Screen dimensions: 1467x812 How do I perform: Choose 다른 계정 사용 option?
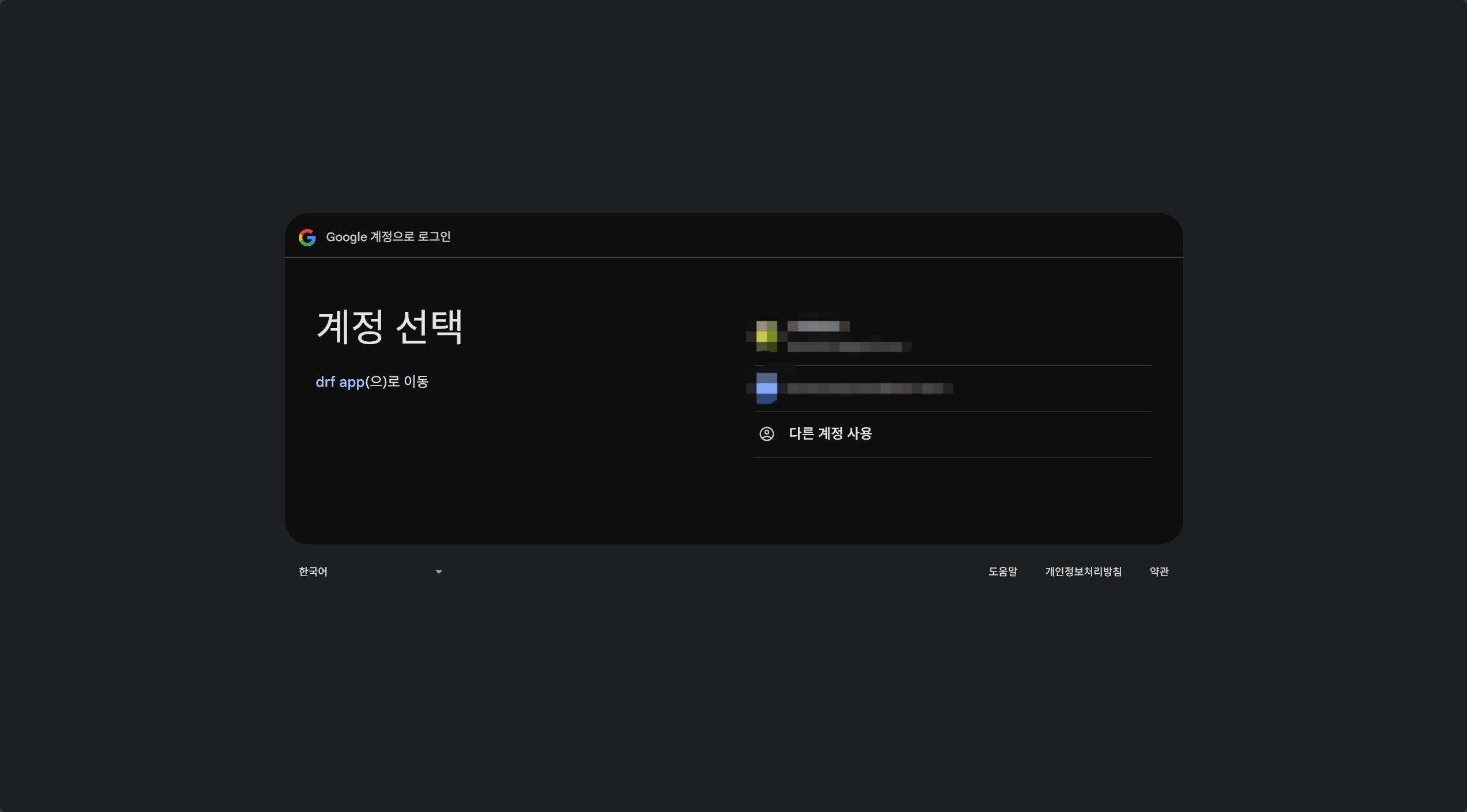click(830, 433)
